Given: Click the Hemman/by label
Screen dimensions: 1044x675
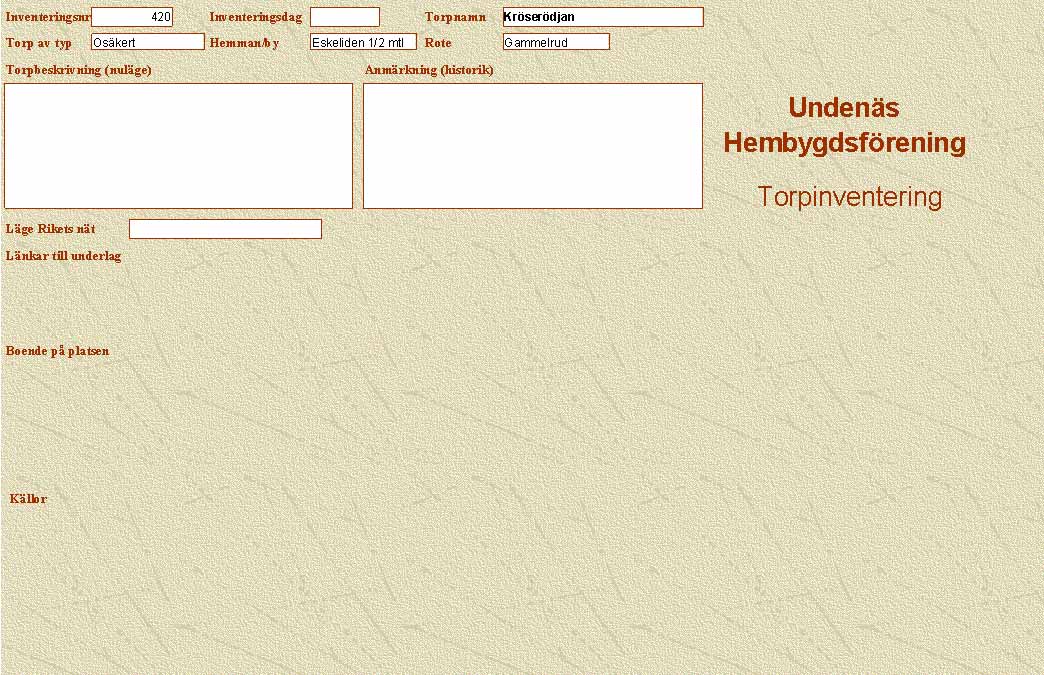Looking at the screenshot, I should coord(244,43).
